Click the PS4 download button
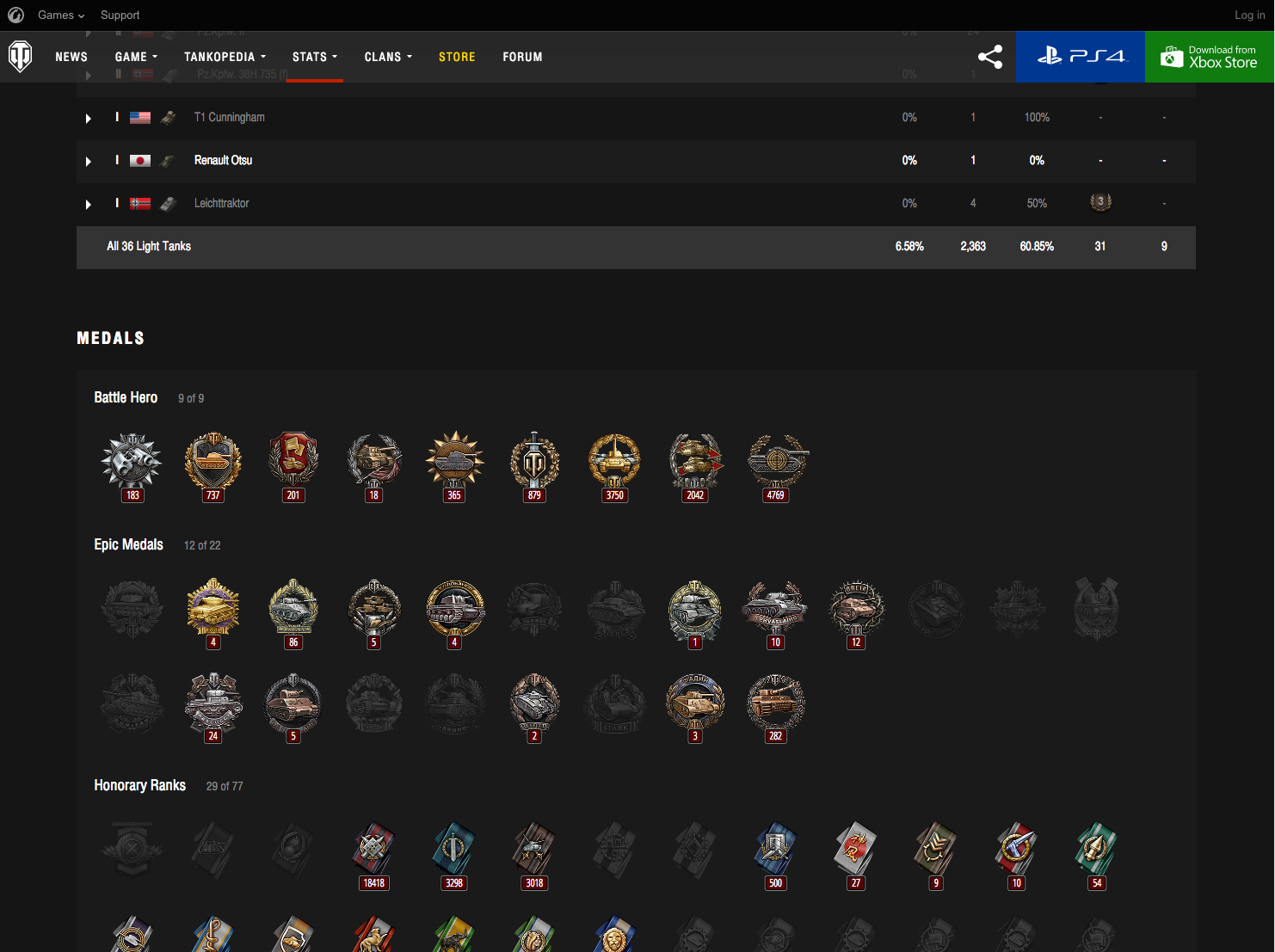 pos(1081,57)
